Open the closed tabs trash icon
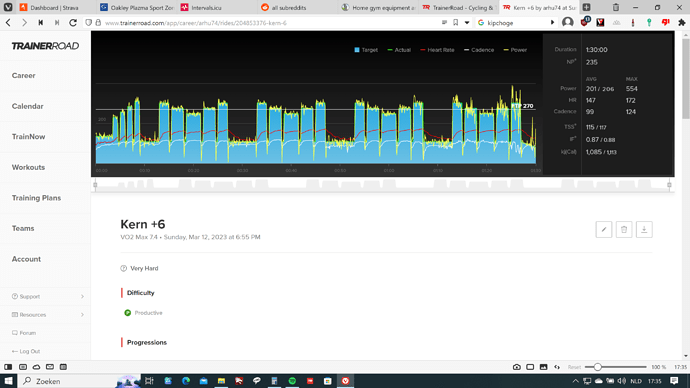The width and height of the screenshot is (690, 388). (616, 7)
